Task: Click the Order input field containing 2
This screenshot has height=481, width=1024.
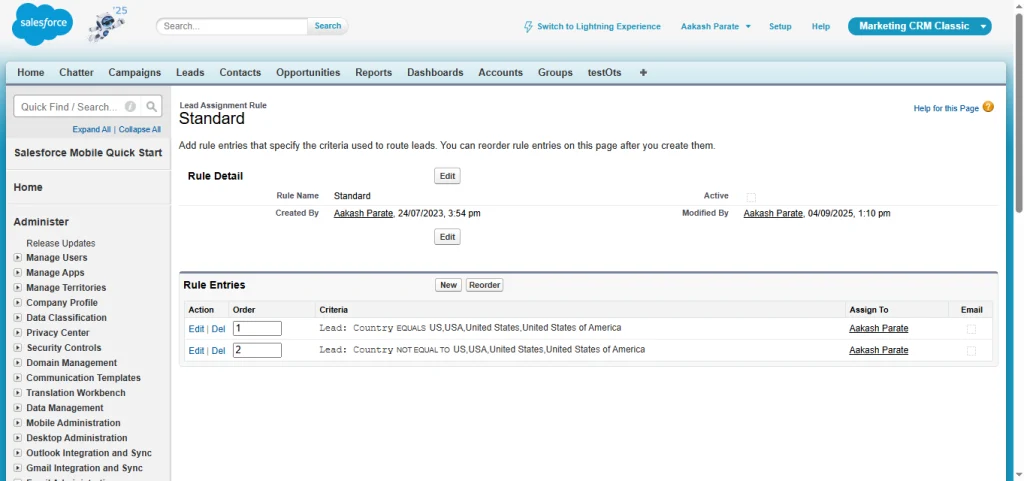Action: click(x=257, y=350)
